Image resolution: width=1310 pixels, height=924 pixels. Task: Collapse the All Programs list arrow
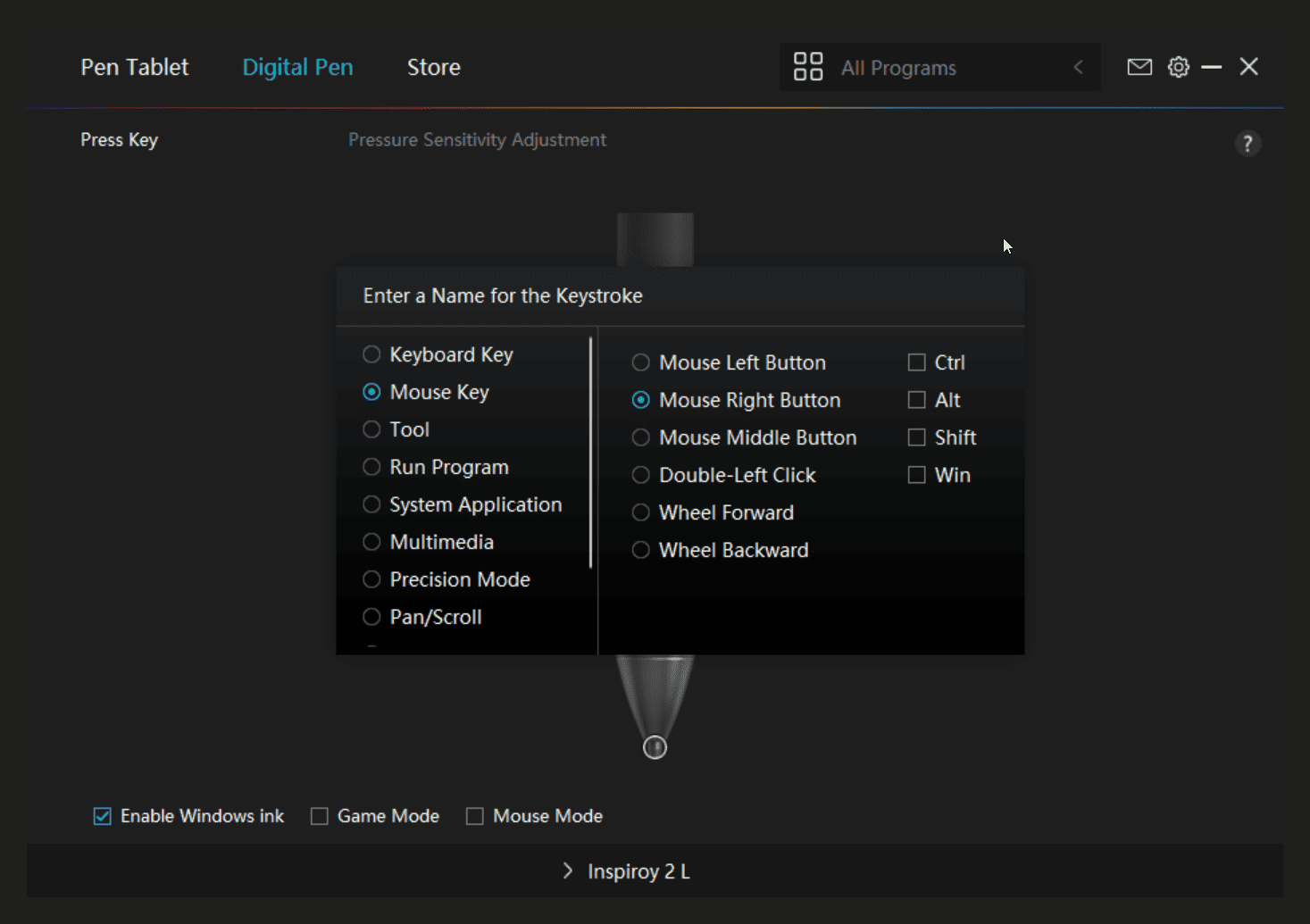(1078, 67)
